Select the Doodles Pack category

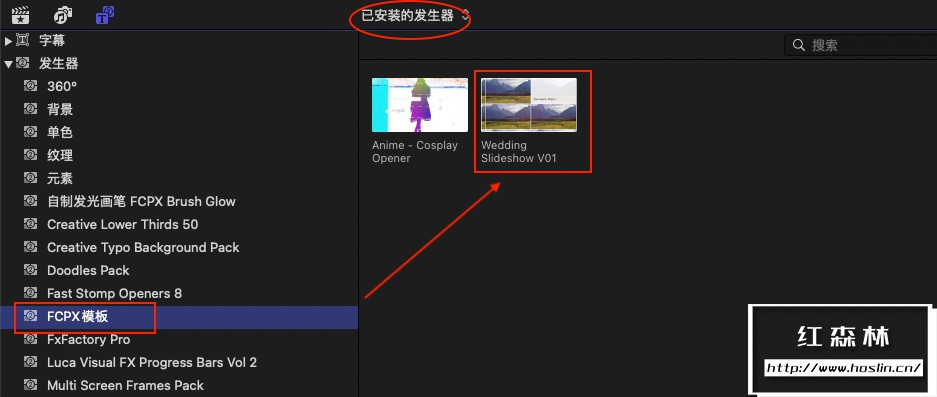179,270
